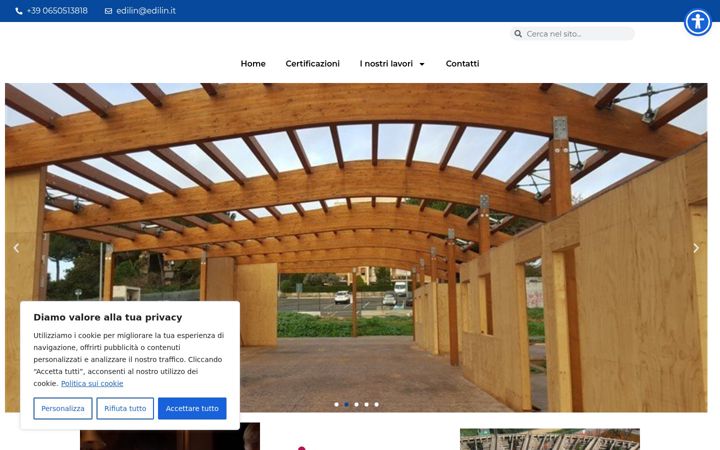This screenshot has height=450, width=720.
Task: Open the accessibility options icon
Action: tap(698, 22)
